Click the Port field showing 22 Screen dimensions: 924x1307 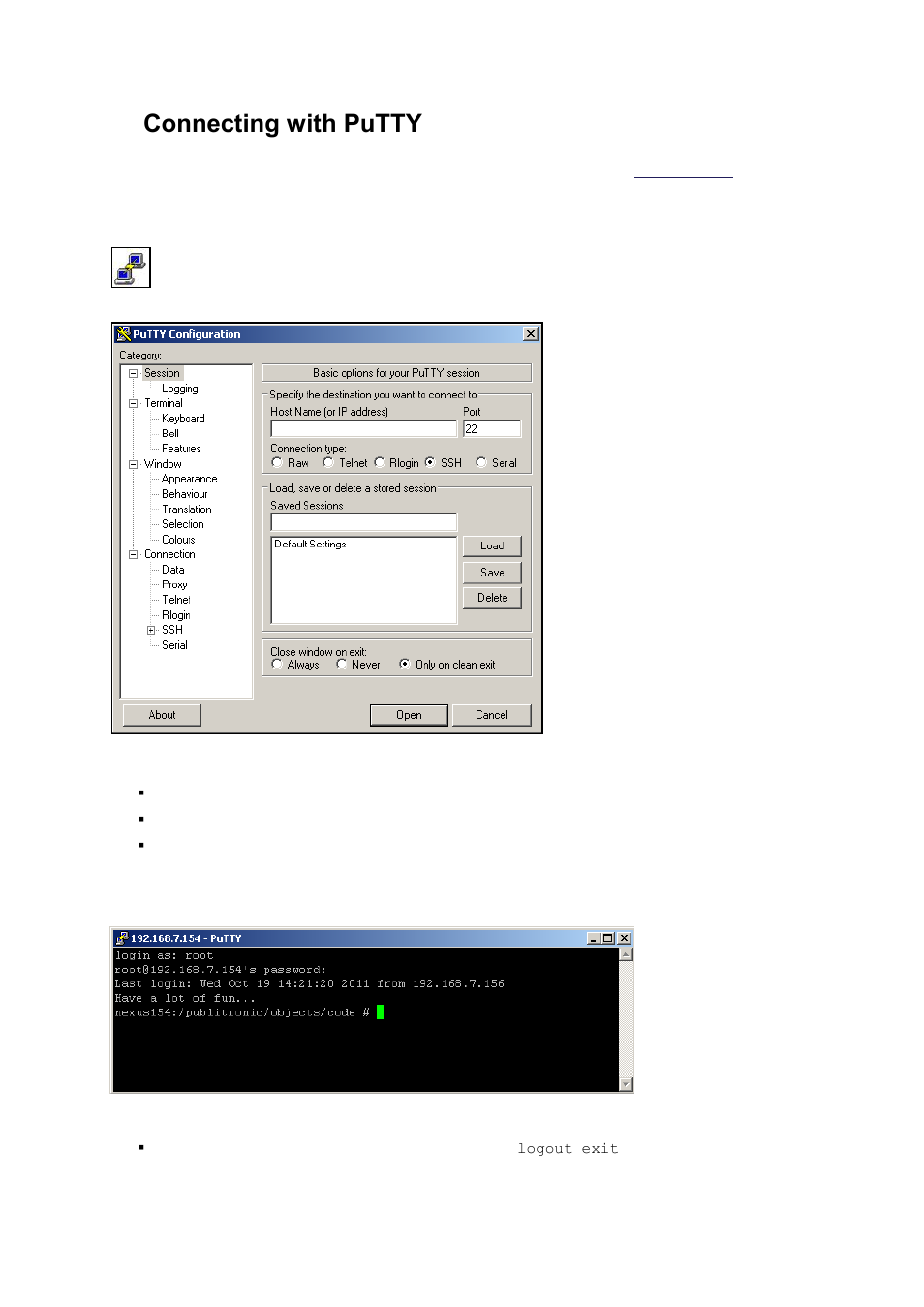[492, 428]
